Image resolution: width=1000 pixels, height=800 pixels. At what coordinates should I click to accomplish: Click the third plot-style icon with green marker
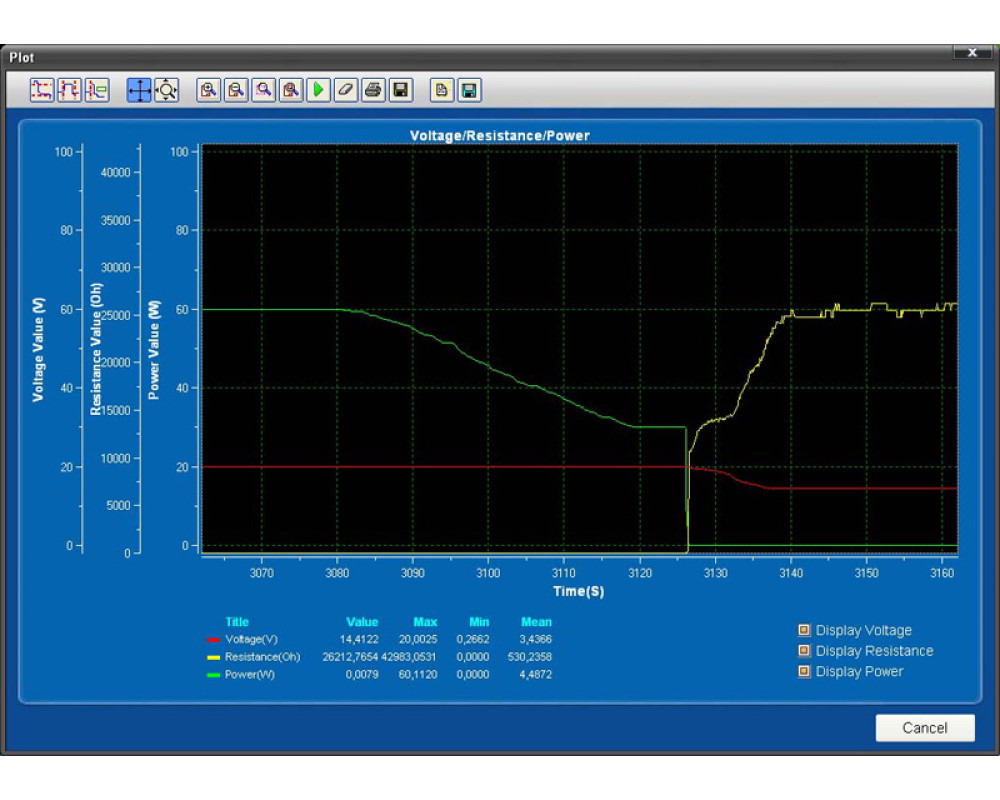pos(96,90)
